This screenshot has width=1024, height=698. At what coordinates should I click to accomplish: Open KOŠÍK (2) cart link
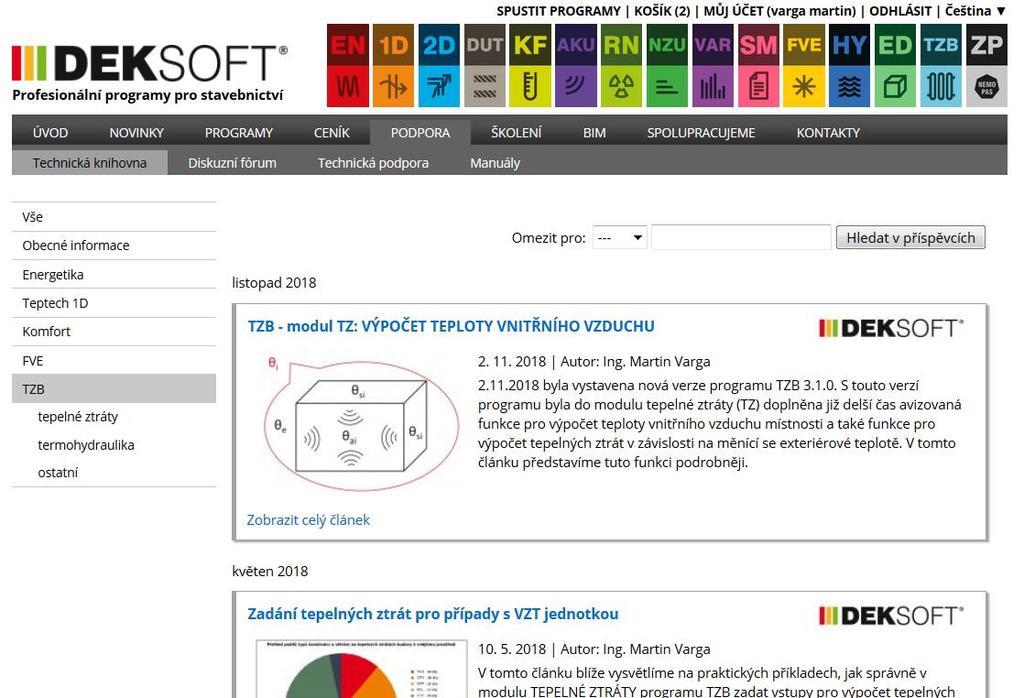[662, 11]
